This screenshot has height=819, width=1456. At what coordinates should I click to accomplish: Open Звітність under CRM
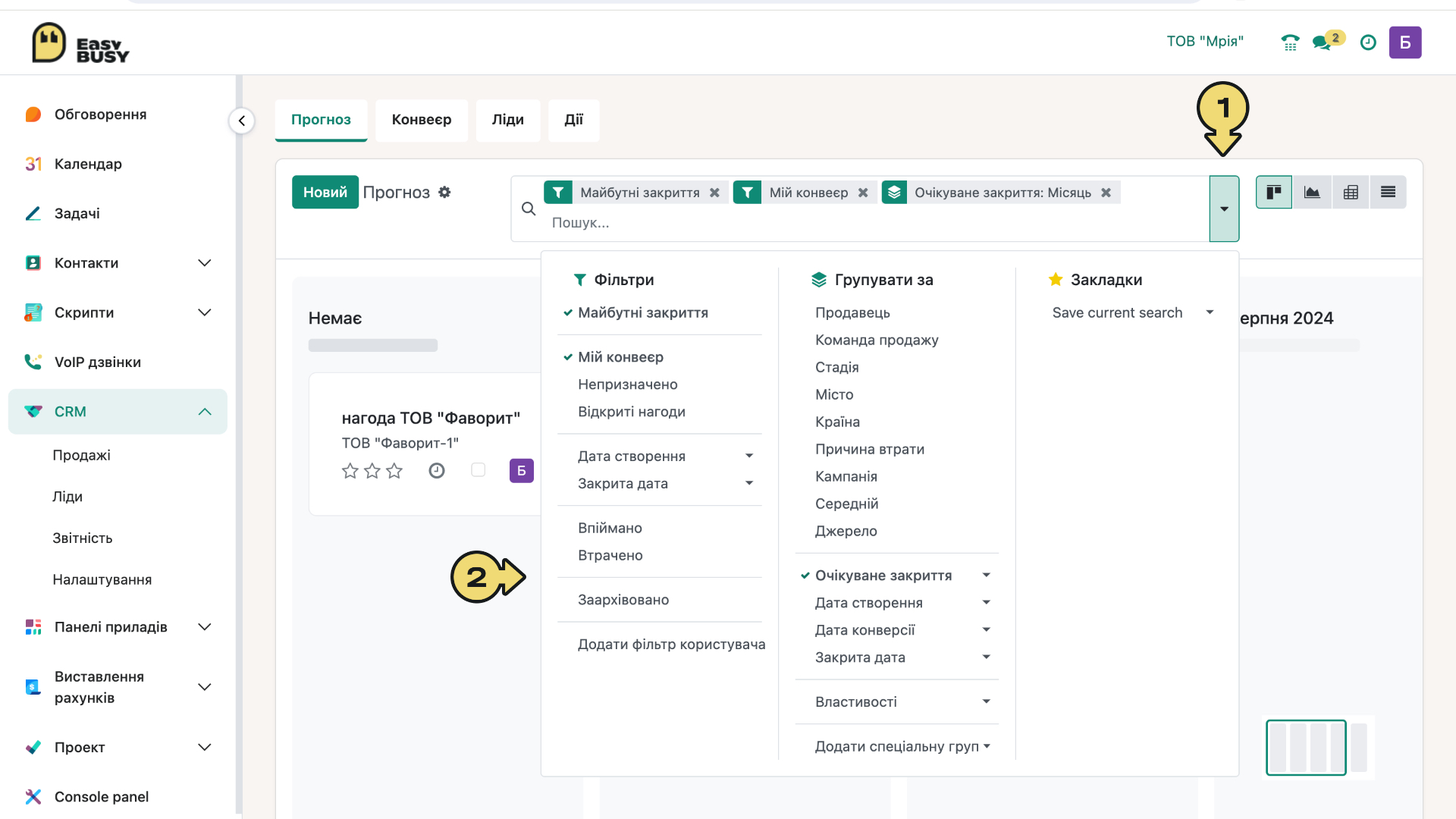[83, 538]
